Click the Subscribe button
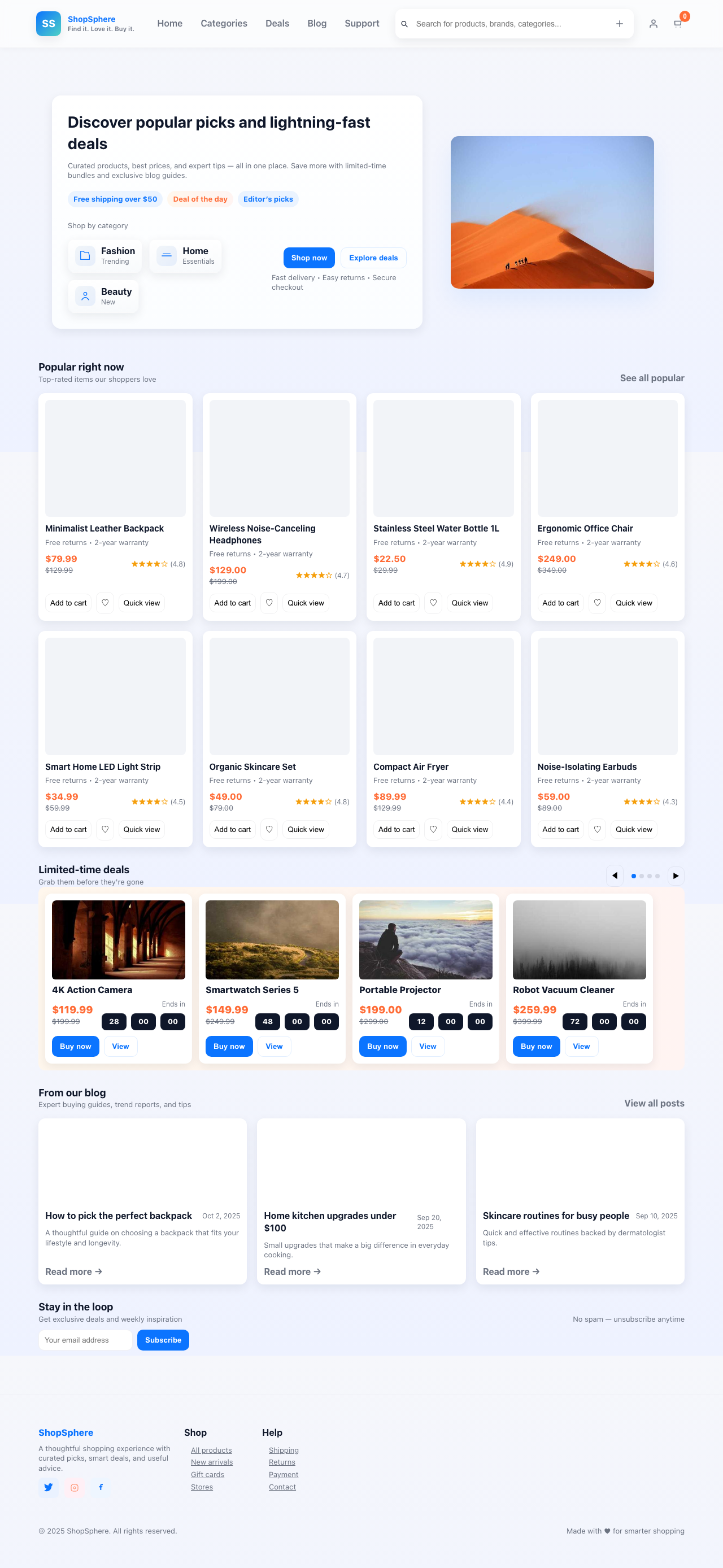The height and width of the screenshot is (1568, 723). (x=163, y=1340)
